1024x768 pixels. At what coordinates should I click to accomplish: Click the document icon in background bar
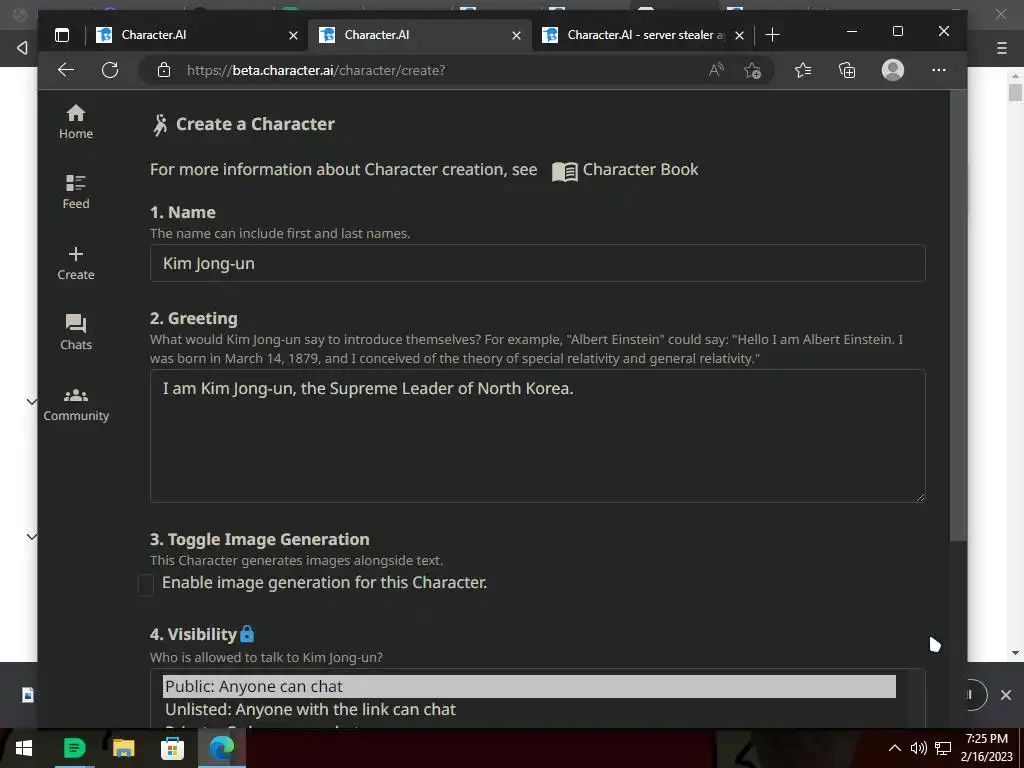point(27,695)
